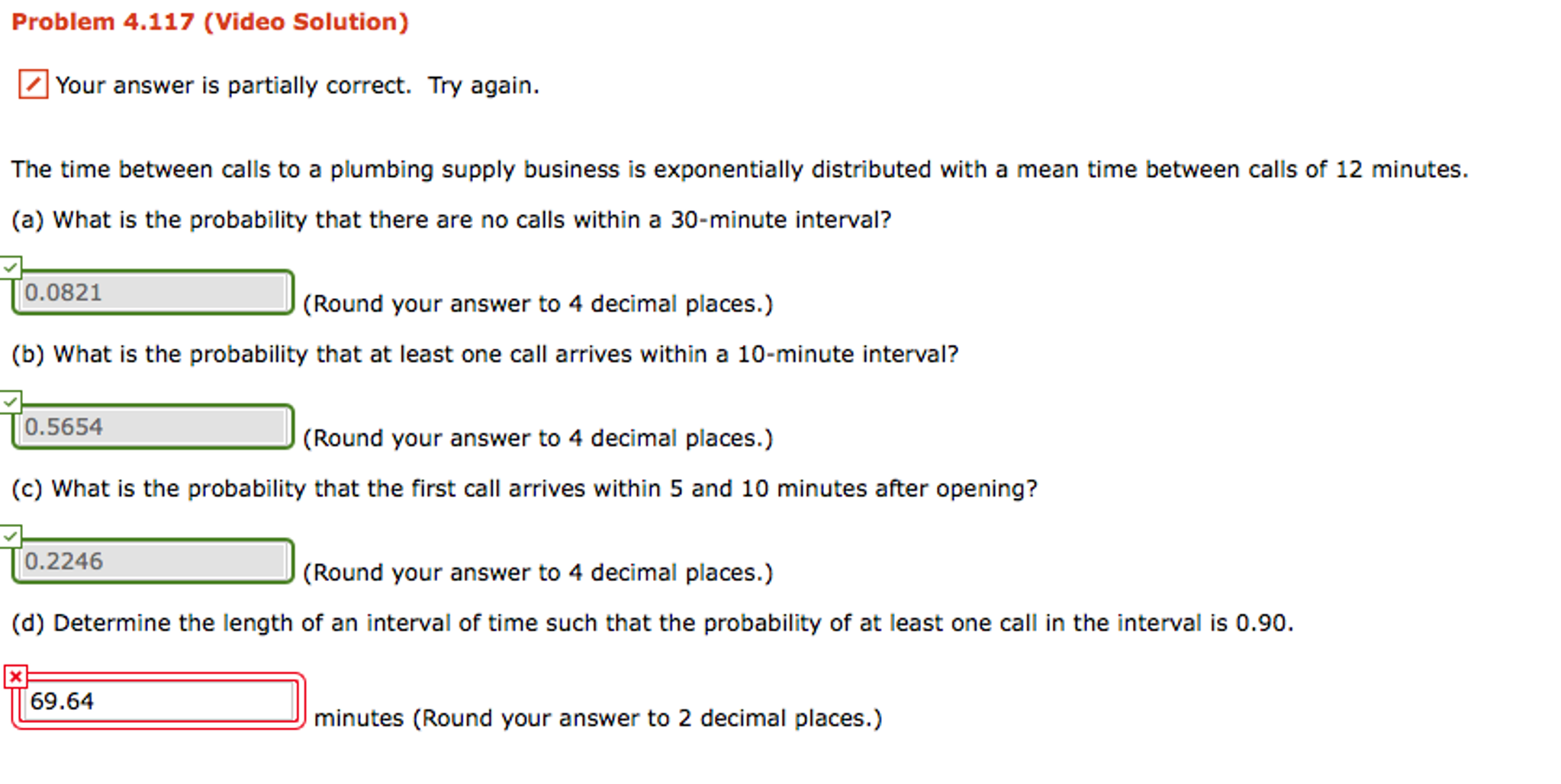Click question (d) about the 0.90 probability interval
This screenshot has height=784, width=1561.
click(652, 624)
